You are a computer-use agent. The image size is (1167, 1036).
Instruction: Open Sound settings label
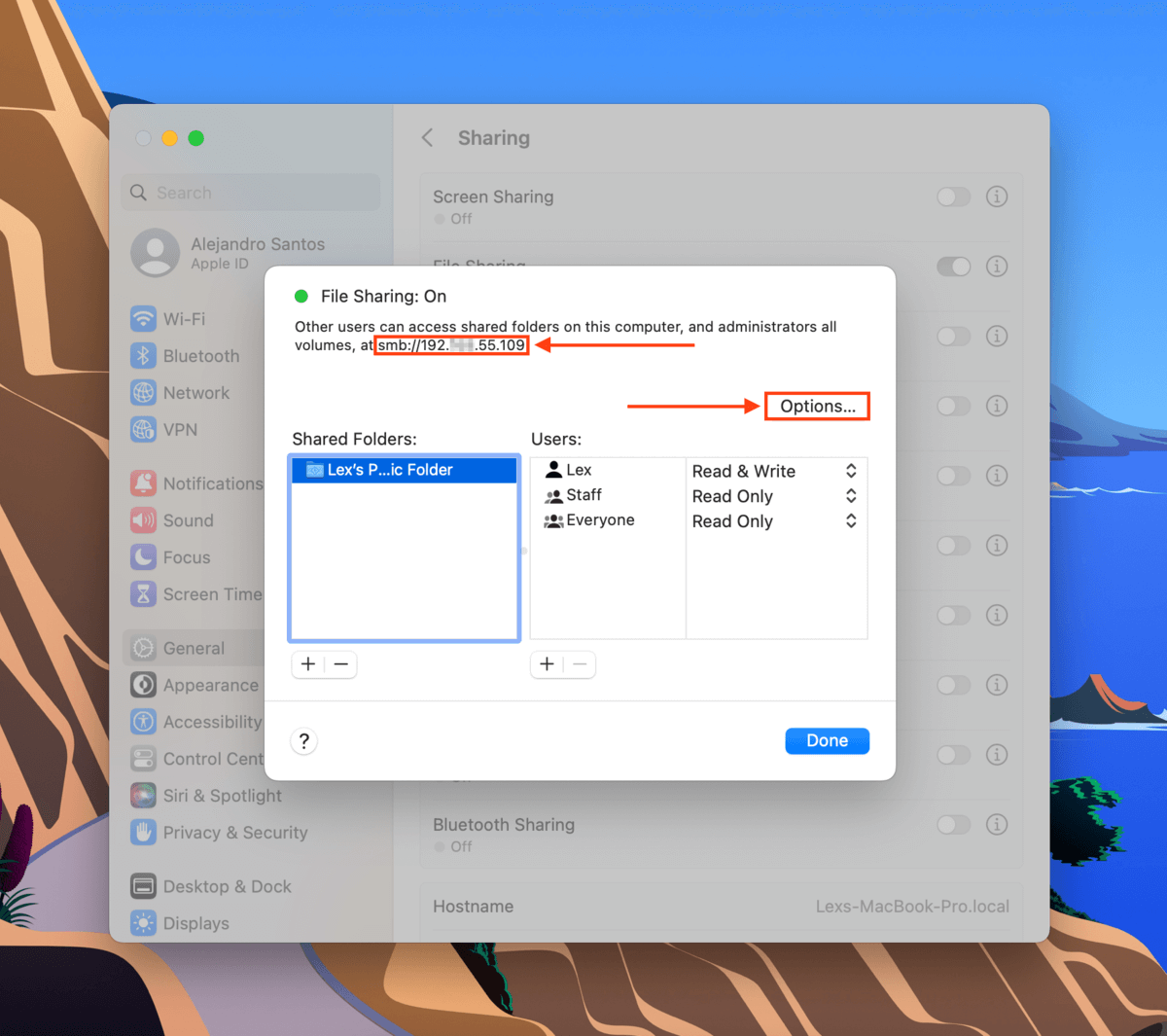189,520
